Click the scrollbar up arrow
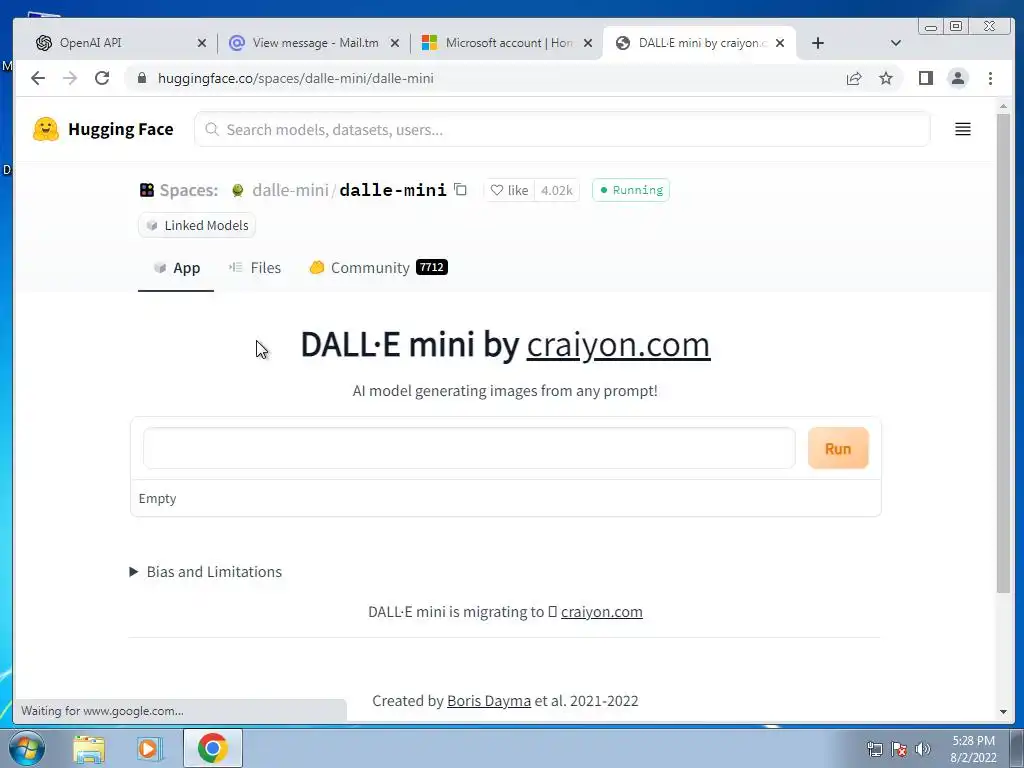The height and width of the screenshot is (768, 1024). click(1003, 106)
